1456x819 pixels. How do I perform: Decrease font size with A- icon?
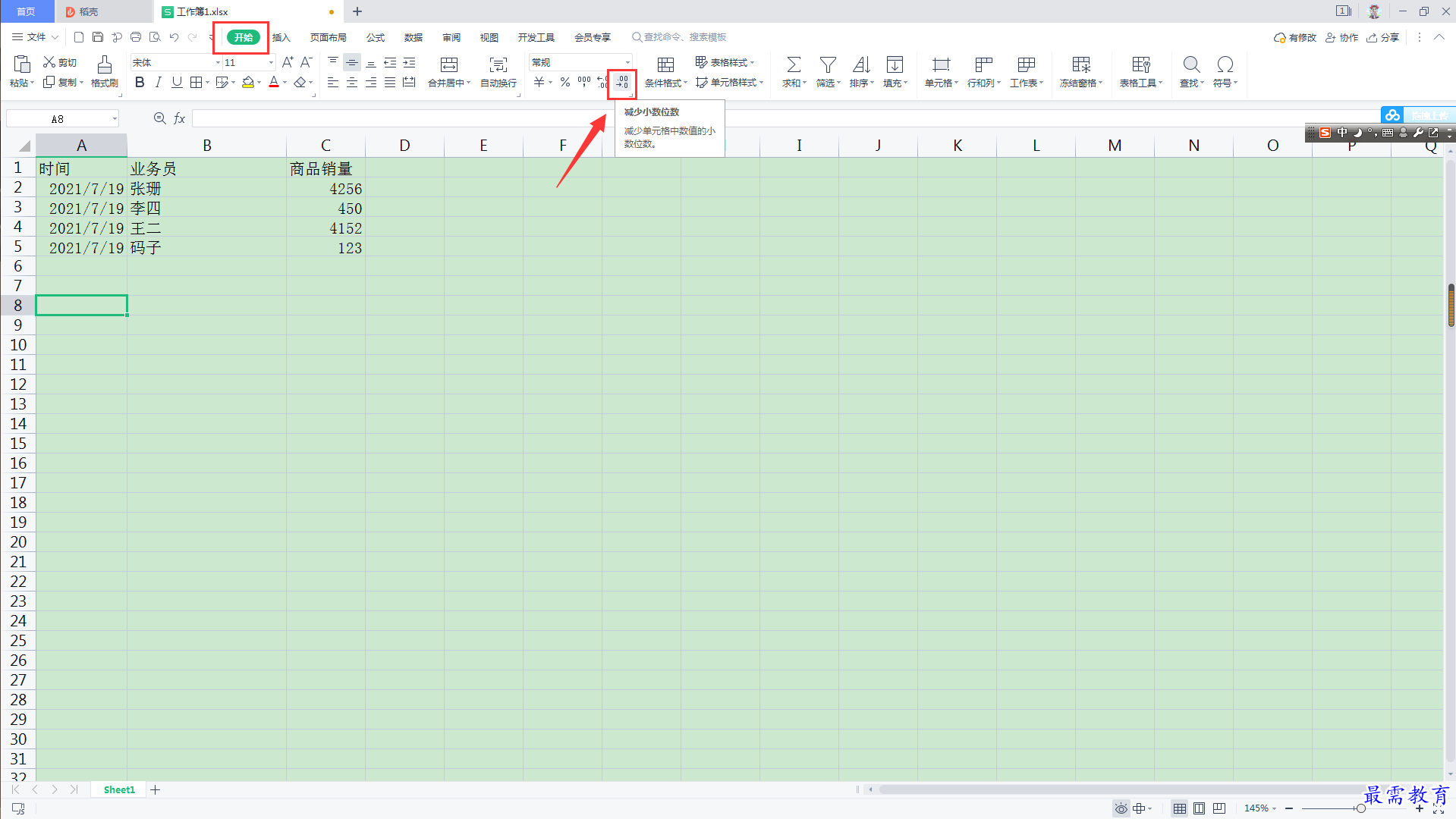click(307, 62)
